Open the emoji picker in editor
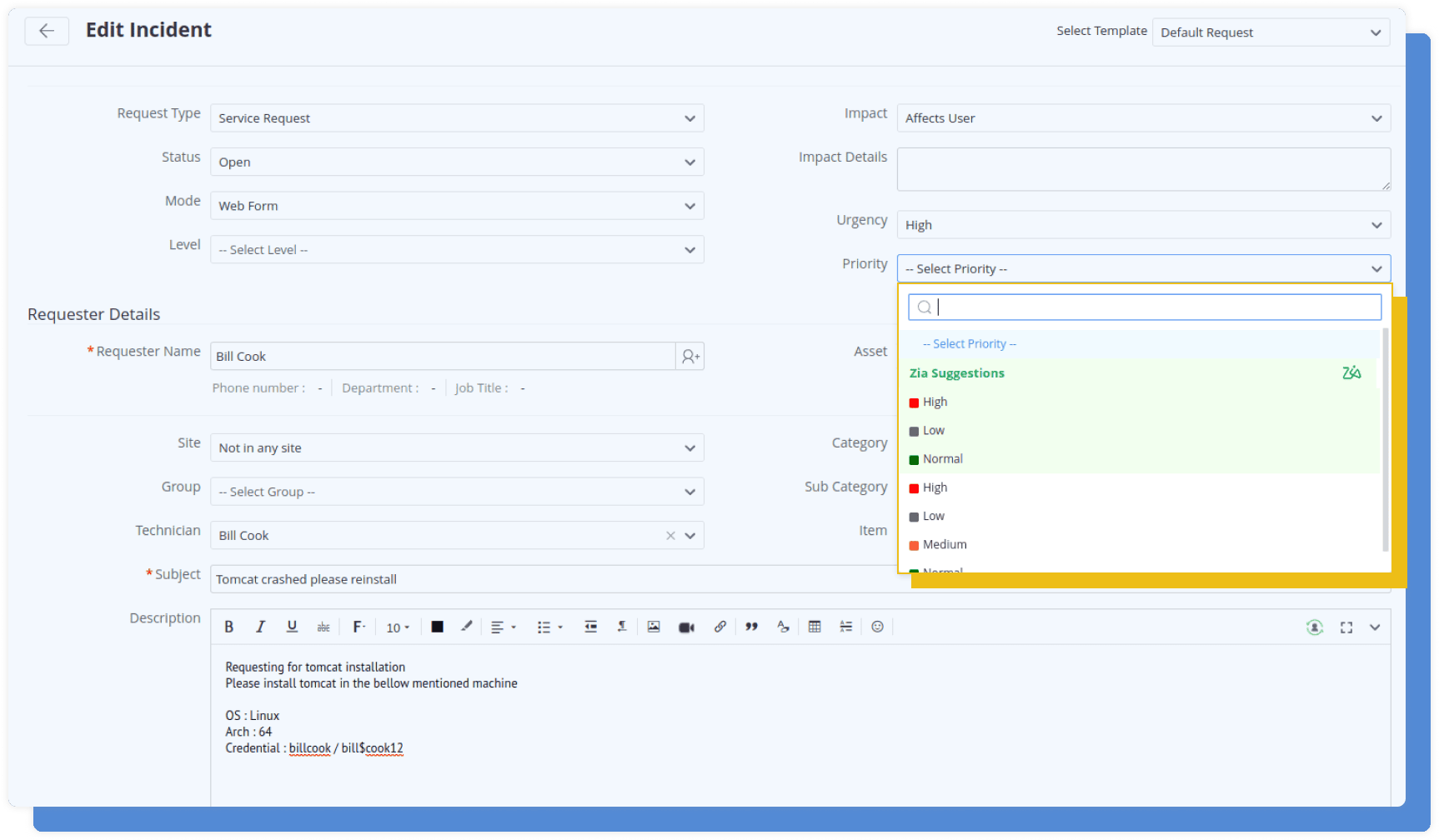The height and width of the screenshot is (840, 1439). (x=877, y=627)
